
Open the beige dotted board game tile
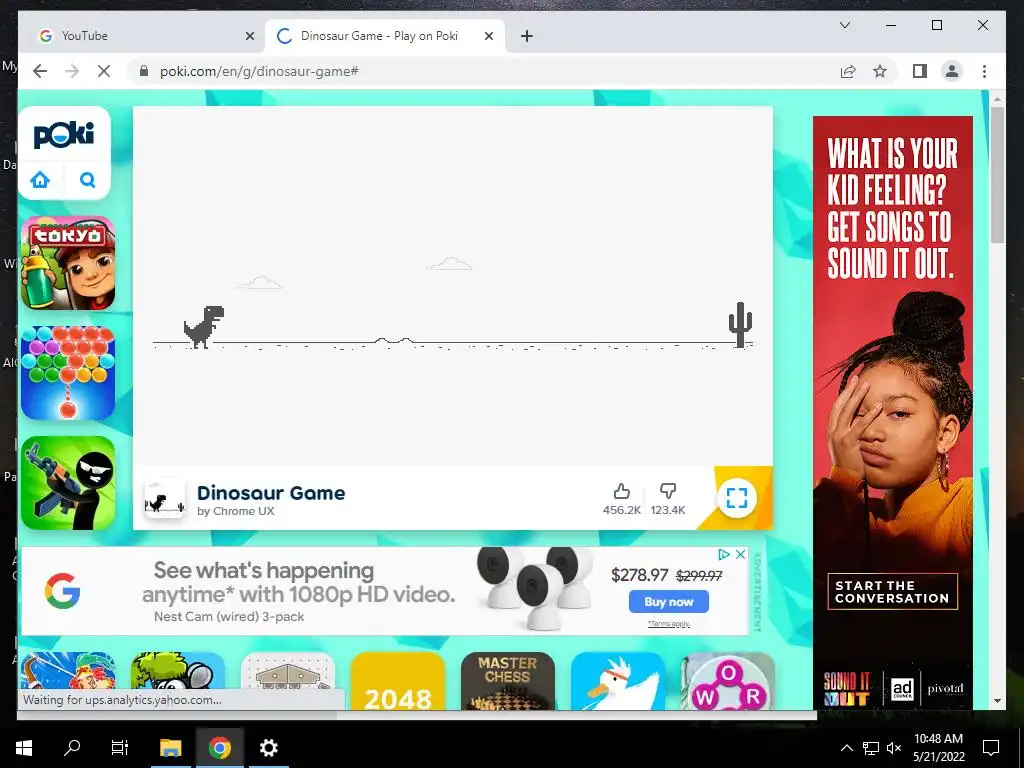[288, 681]
